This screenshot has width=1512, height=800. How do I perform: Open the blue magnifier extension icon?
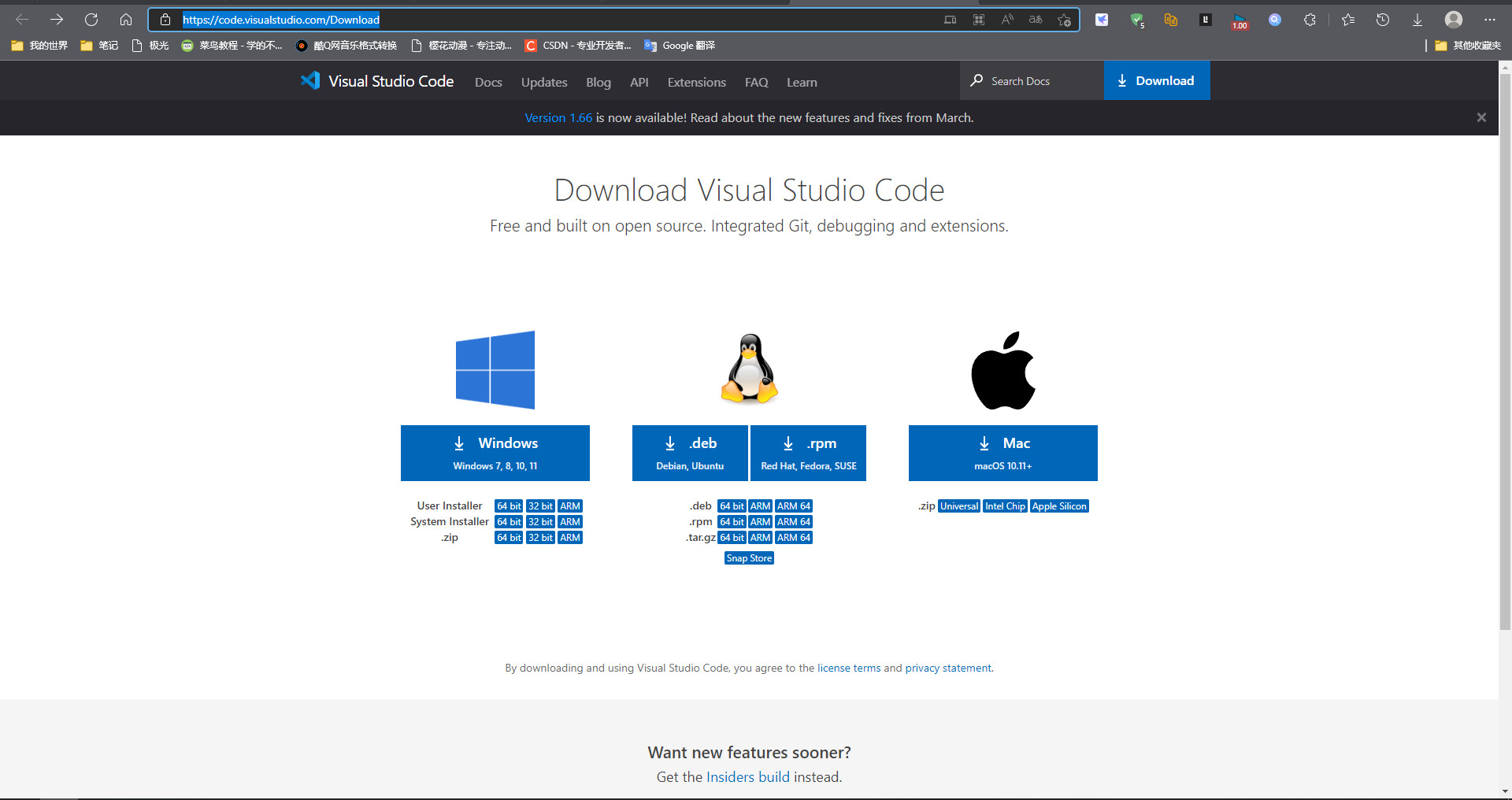click(x=1275, y=20)
